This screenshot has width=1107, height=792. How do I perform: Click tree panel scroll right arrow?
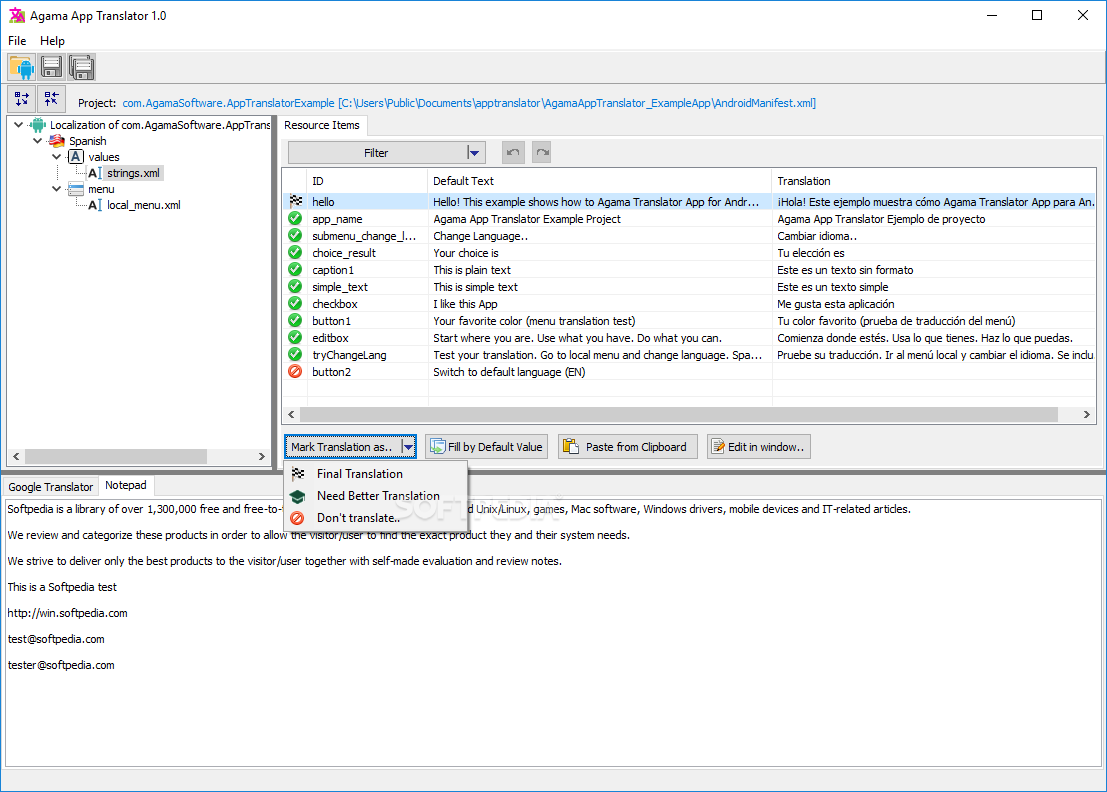click(261, 457)
